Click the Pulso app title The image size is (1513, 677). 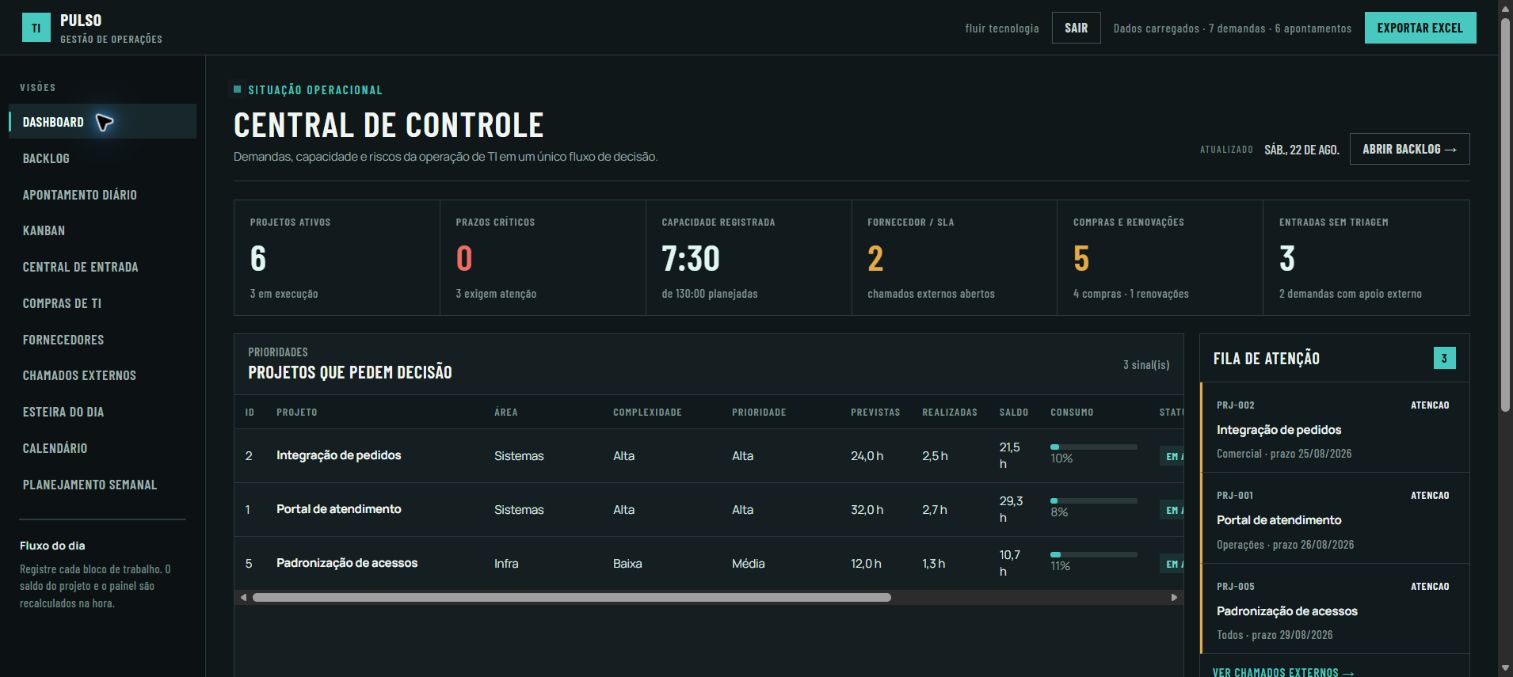pos(81,20)
